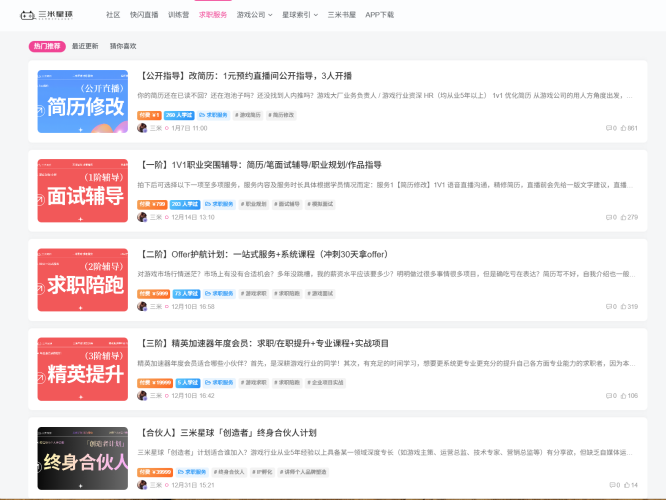Open the 精英提升 cover thumbnail
The width and height of the screenshot is (666, 500).
pos(82,369)
